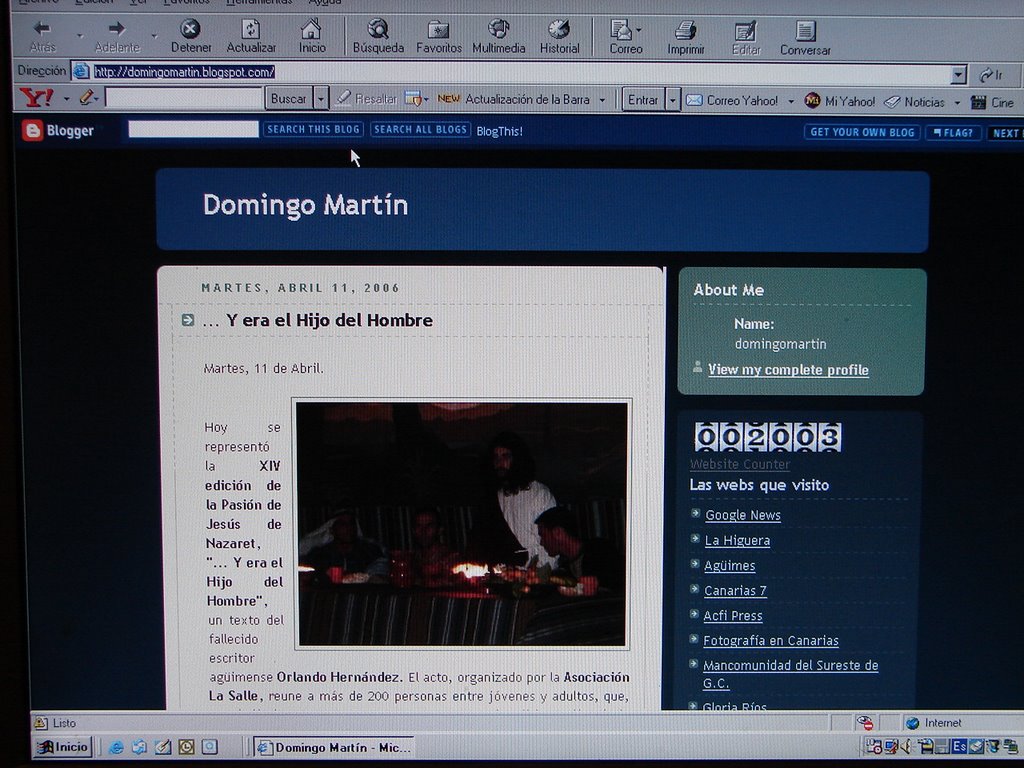This screenshot has width=1024, height=768.
Task: Open the Buscar button dropdown arrow
Action: point(320,99)
